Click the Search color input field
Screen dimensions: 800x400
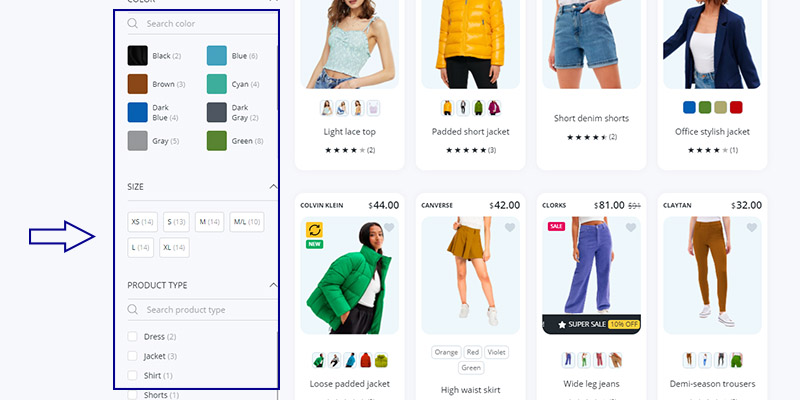203,23
